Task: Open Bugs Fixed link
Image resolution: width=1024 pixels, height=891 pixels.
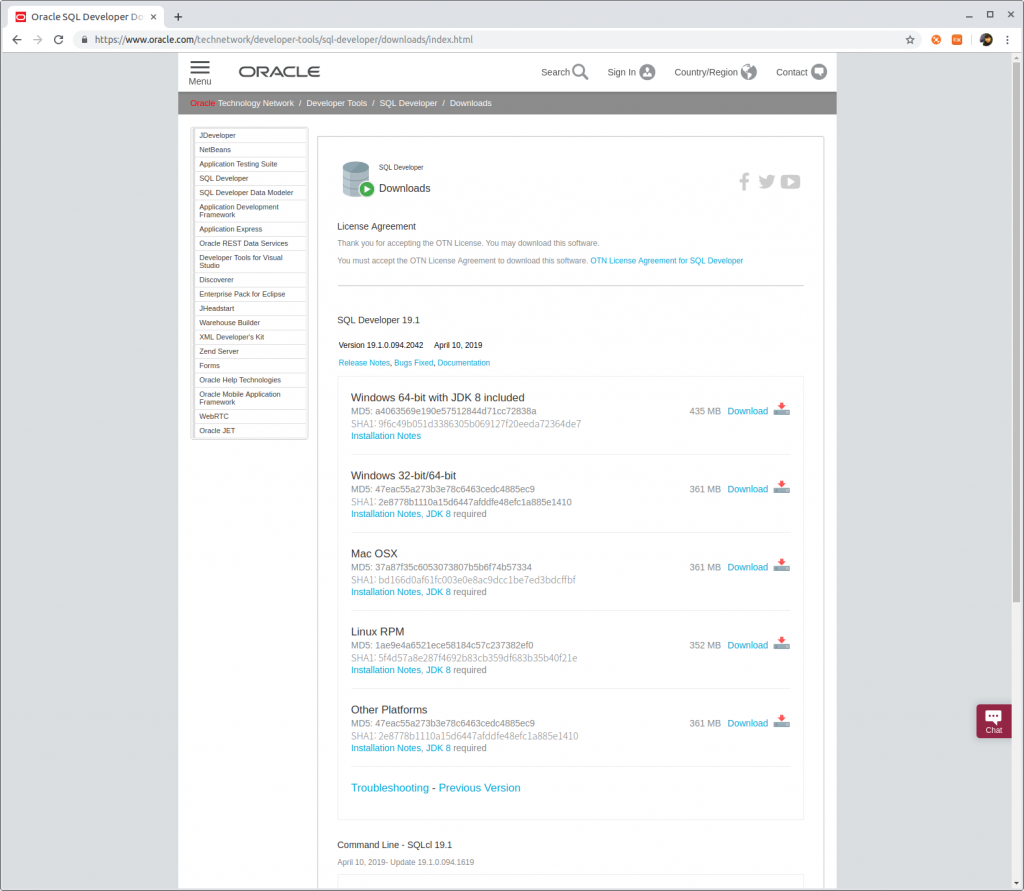Action: (413, 363)
